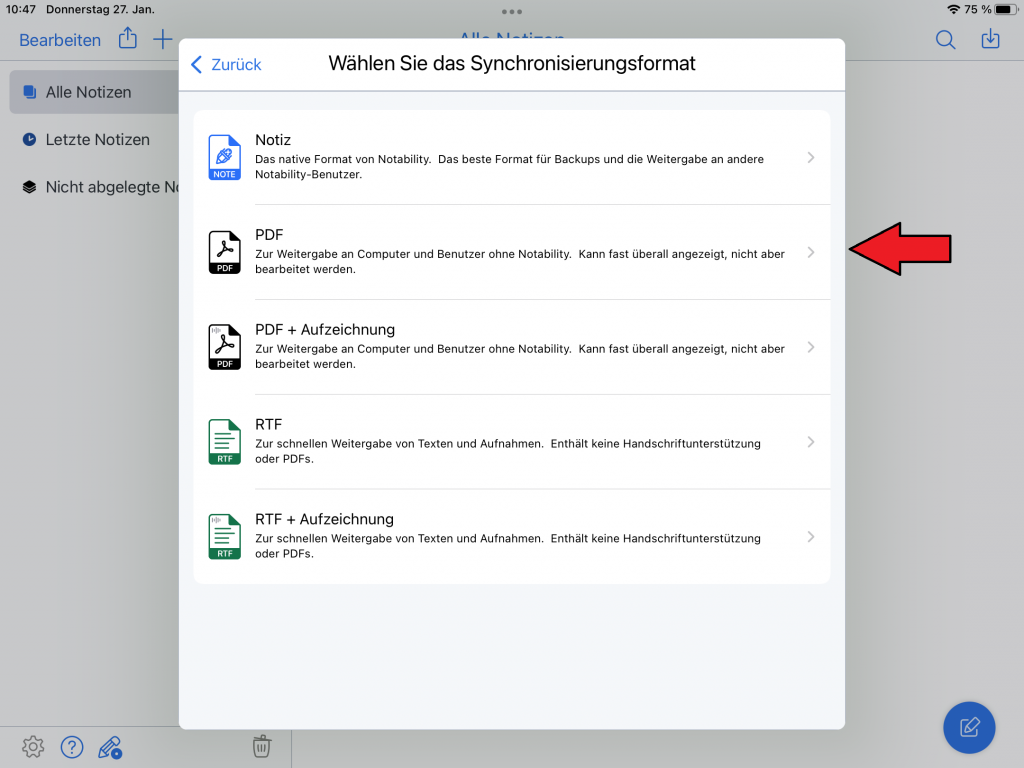Tap the trash can icon
Viewport: 1024px width, 768px height.
pos(261,746)
